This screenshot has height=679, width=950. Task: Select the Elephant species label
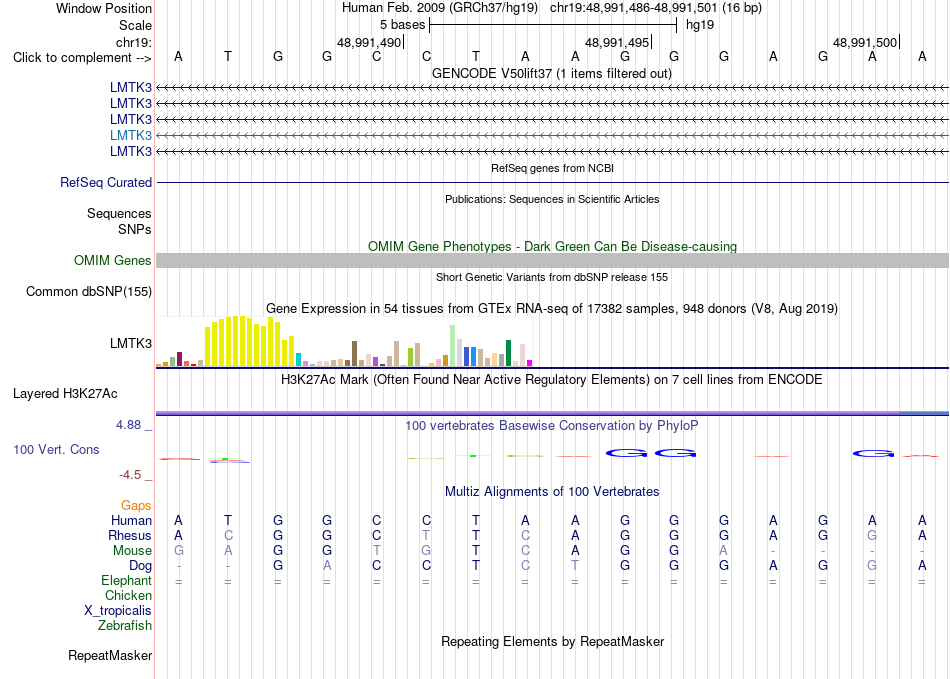coord(126,581)
